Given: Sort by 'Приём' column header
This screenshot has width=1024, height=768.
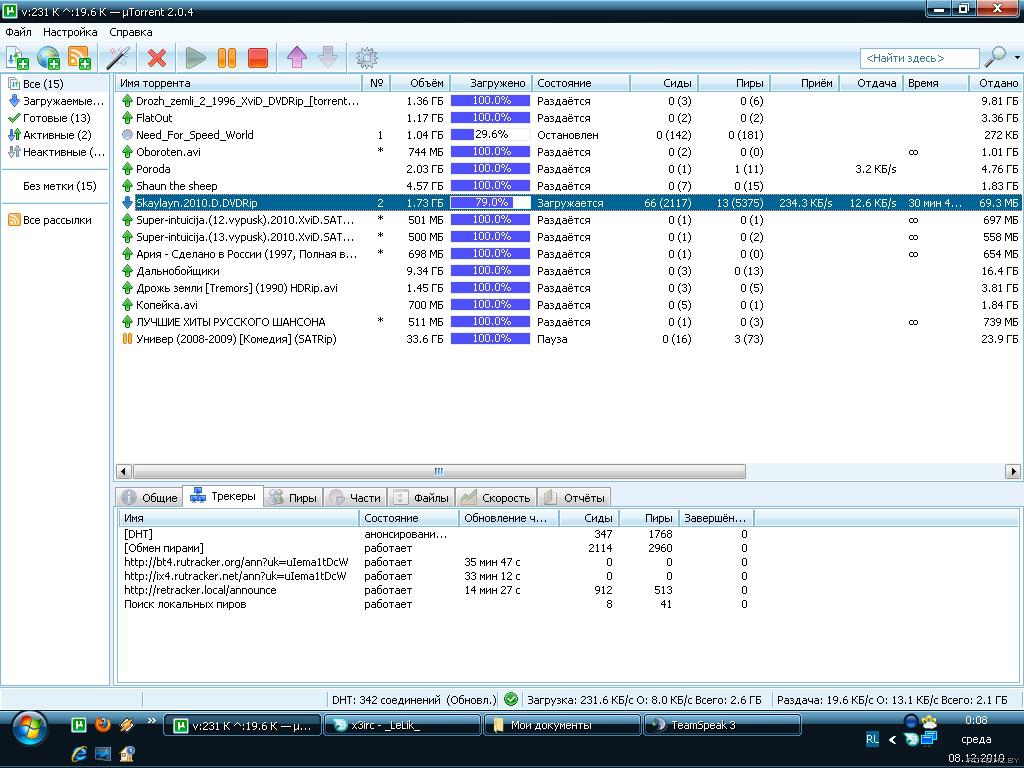Looking at the screenshot, I should tap(805, 83).
